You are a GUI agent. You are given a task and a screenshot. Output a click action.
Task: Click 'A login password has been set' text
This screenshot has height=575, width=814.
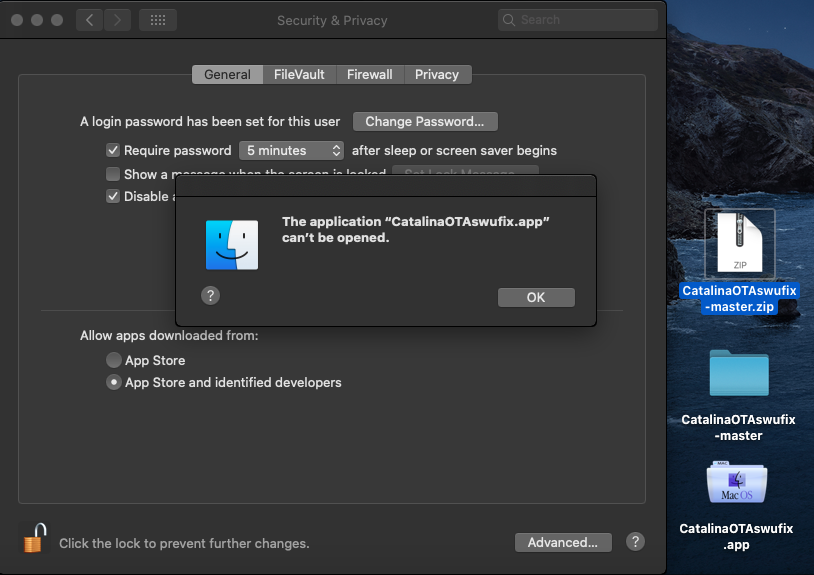coord(210,121)
